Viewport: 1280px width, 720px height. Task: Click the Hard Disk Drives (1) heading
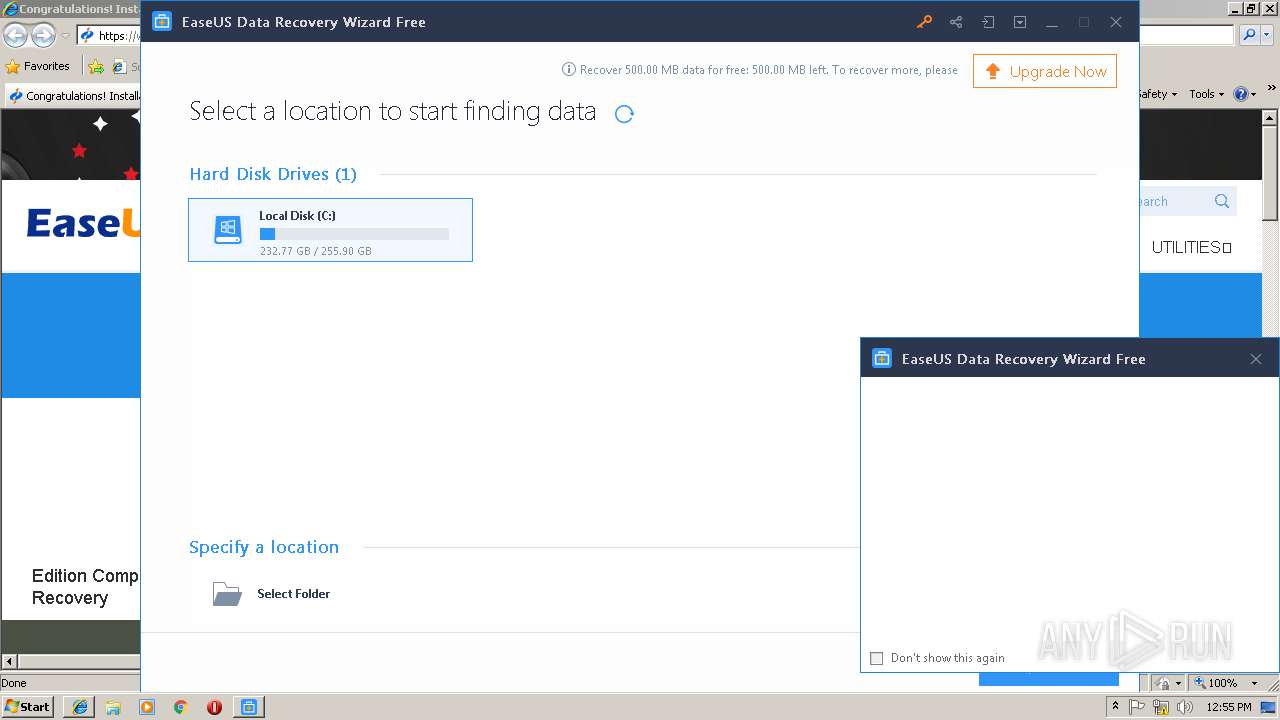[x=273, y=174]
